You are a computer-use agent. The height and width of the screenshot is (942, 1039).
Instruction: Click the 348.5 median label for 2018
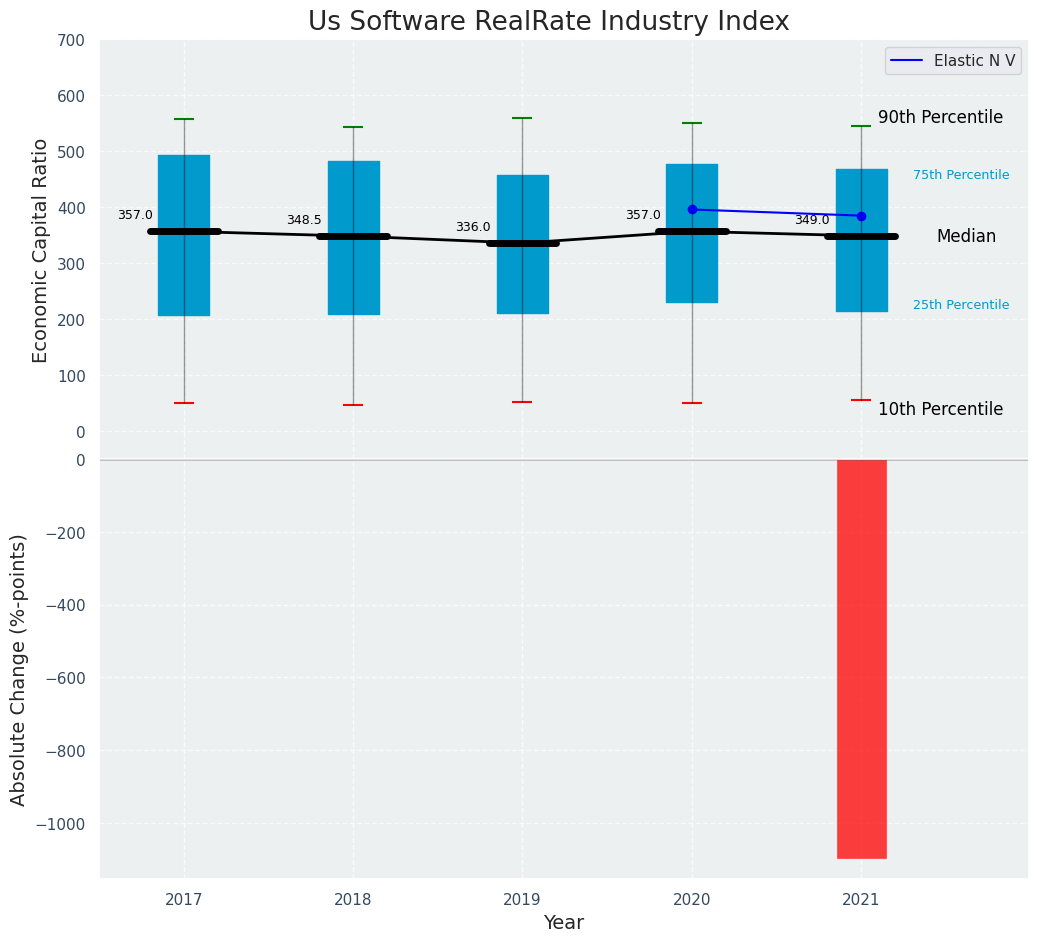click(304, 220)
